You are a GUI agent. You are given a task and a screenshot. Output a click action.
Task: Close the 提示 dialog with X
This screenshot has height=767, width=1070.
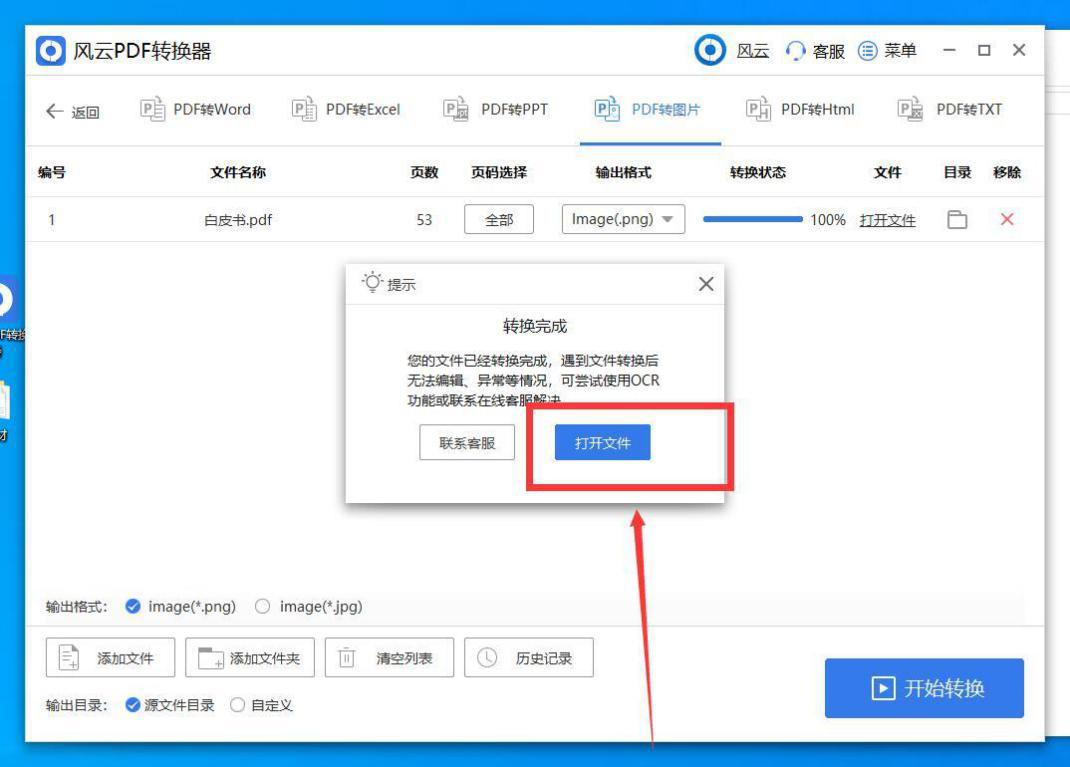[706, 284]
